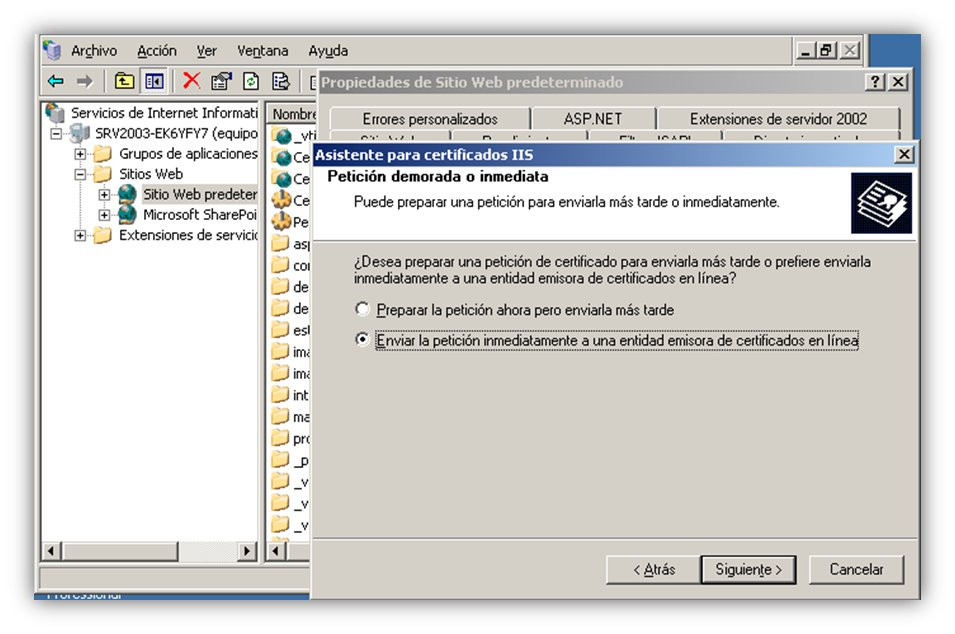Click the Back arrow toolbar icon
Image resolution: width=955 pixels, height=634 pixels.
tap(55, 80)
